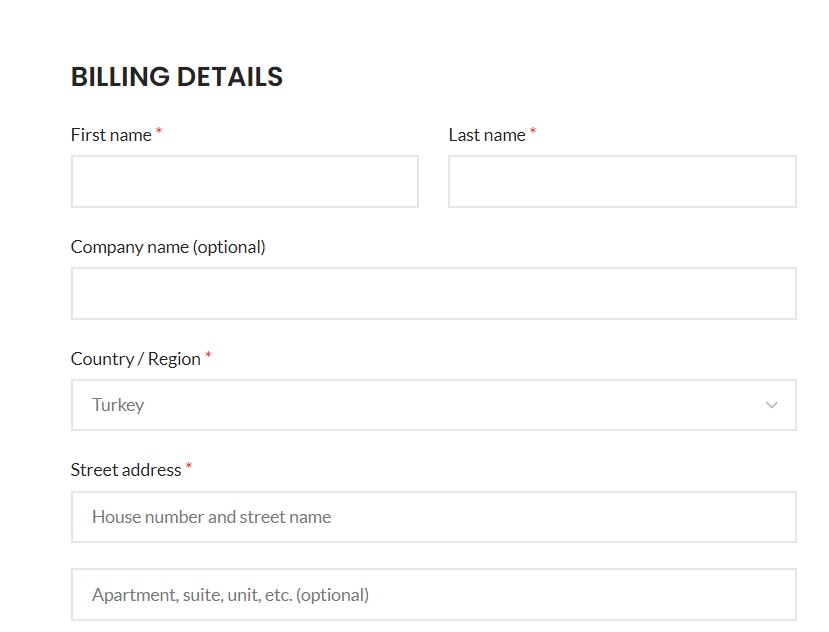
Task: Expand the chevron arrow beside Turkey
Action: 771,405
